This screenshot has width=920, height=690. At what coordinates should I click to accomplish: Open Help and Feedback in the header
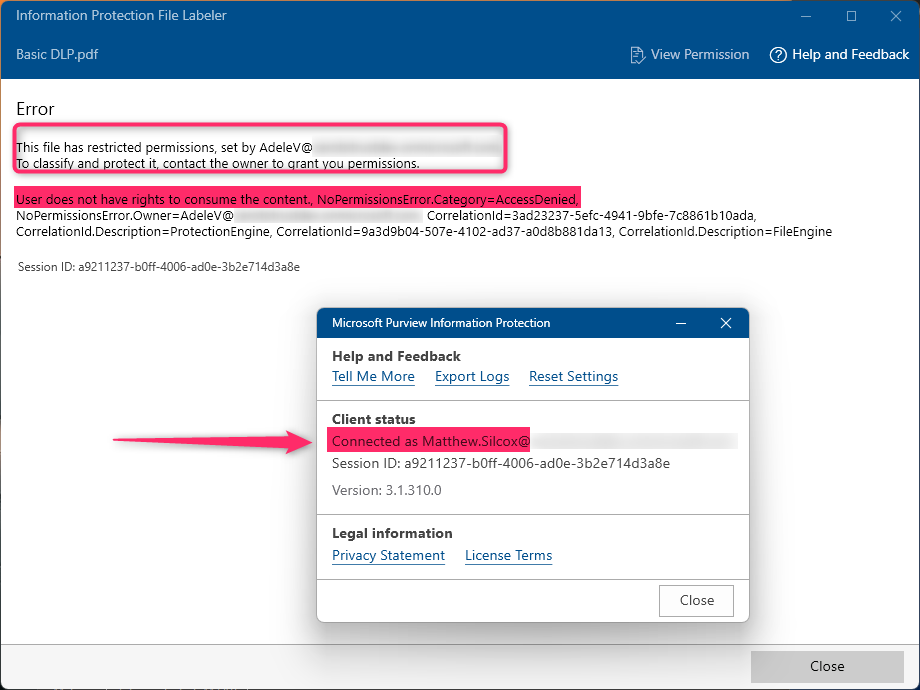(x=839, y=55)
